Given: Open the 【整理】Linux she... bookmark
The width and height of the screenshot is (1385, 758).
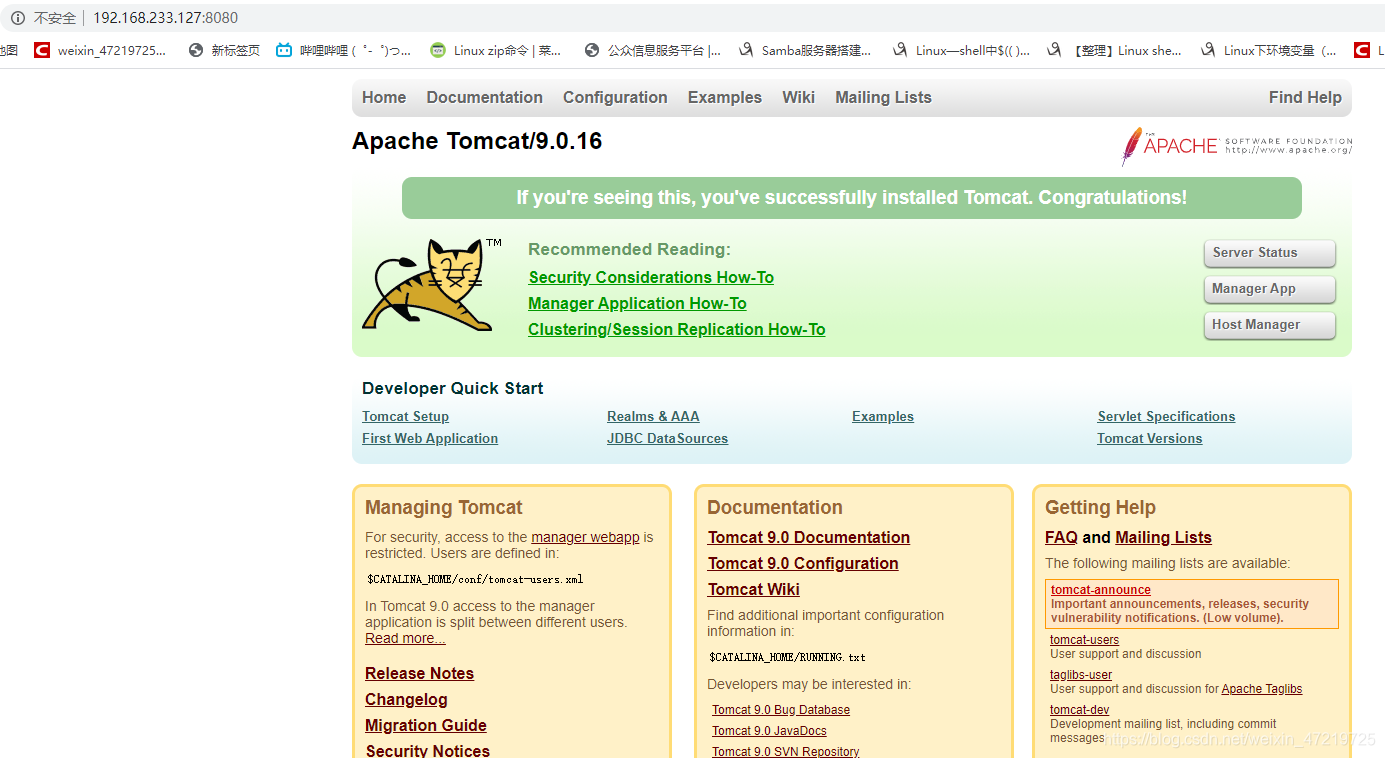Looking at the screenshot, I should click(1115, 50).
